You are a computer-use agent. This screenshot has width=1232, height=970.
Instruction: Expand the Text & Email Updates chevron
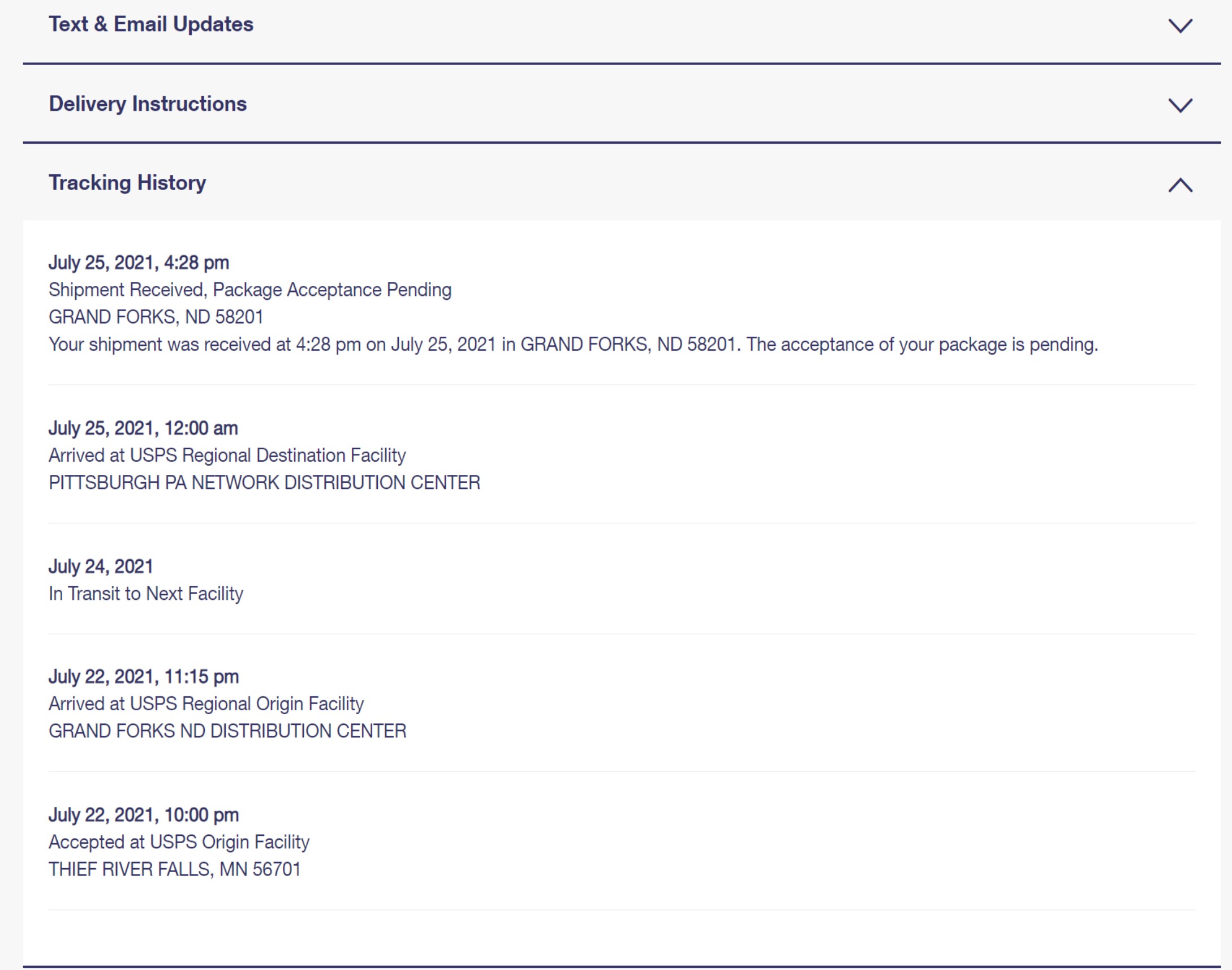point(1180,25)
